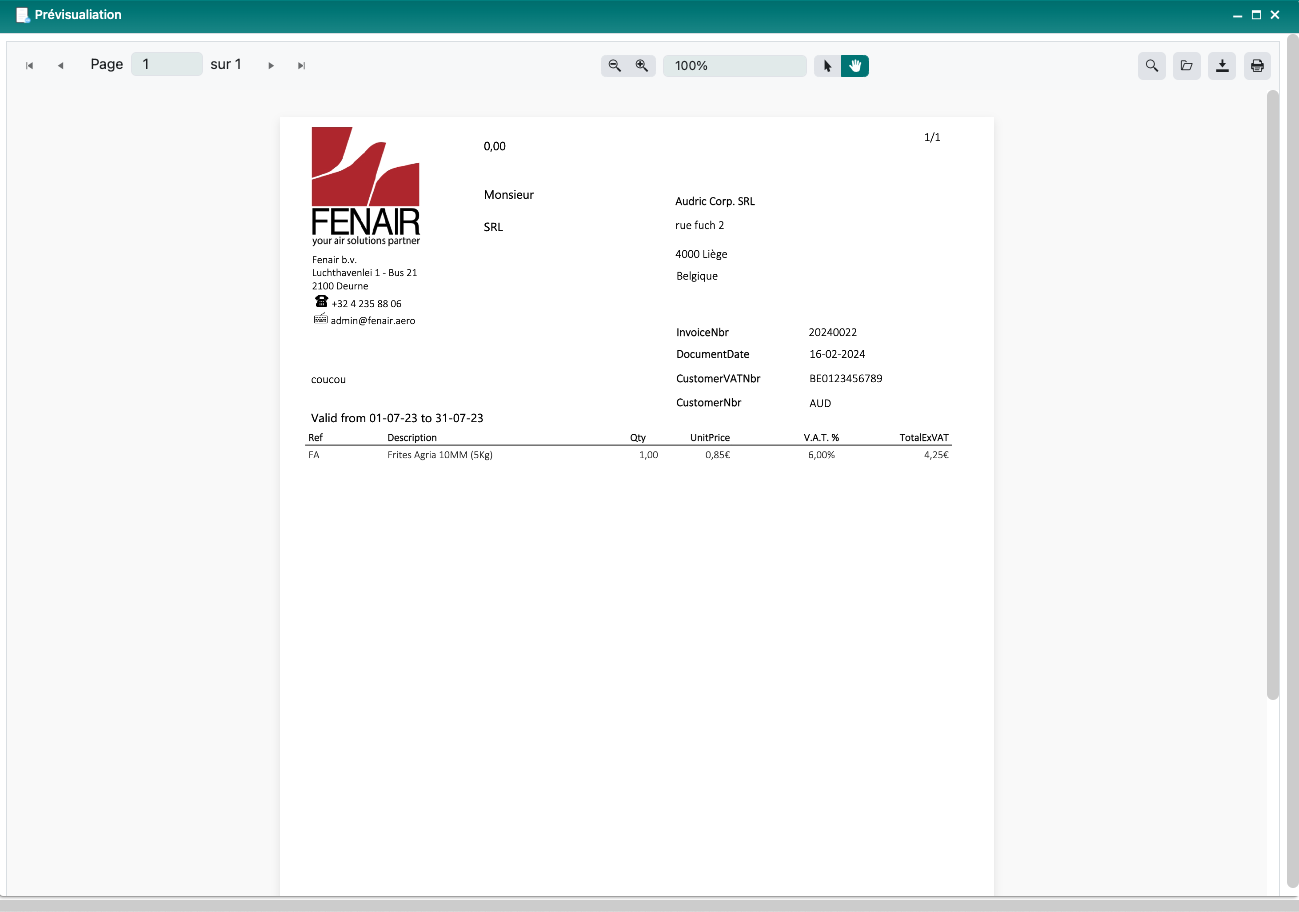Open the search magnifier tool
1299x912 pixels.
(x=1152, y=66)
